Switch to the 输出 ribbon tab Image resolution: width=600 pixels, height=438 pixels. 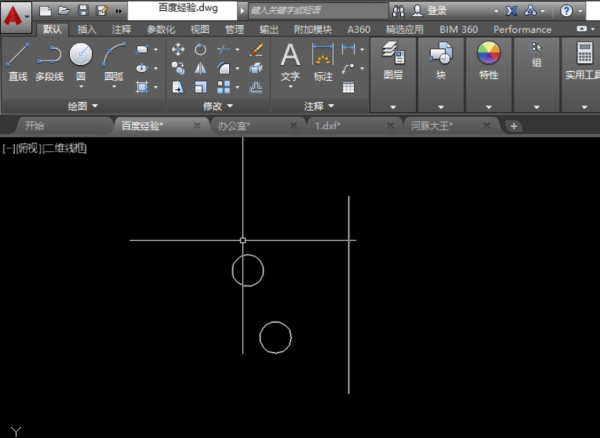coord(269,29)
